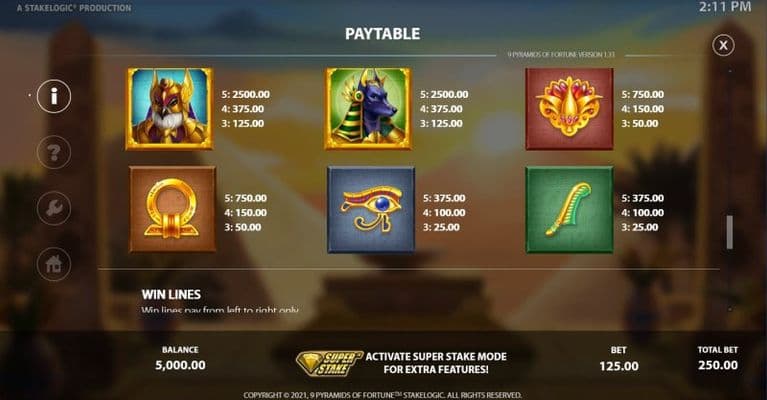
Task: Click the Paytable title heading
Action: [383, 34]
